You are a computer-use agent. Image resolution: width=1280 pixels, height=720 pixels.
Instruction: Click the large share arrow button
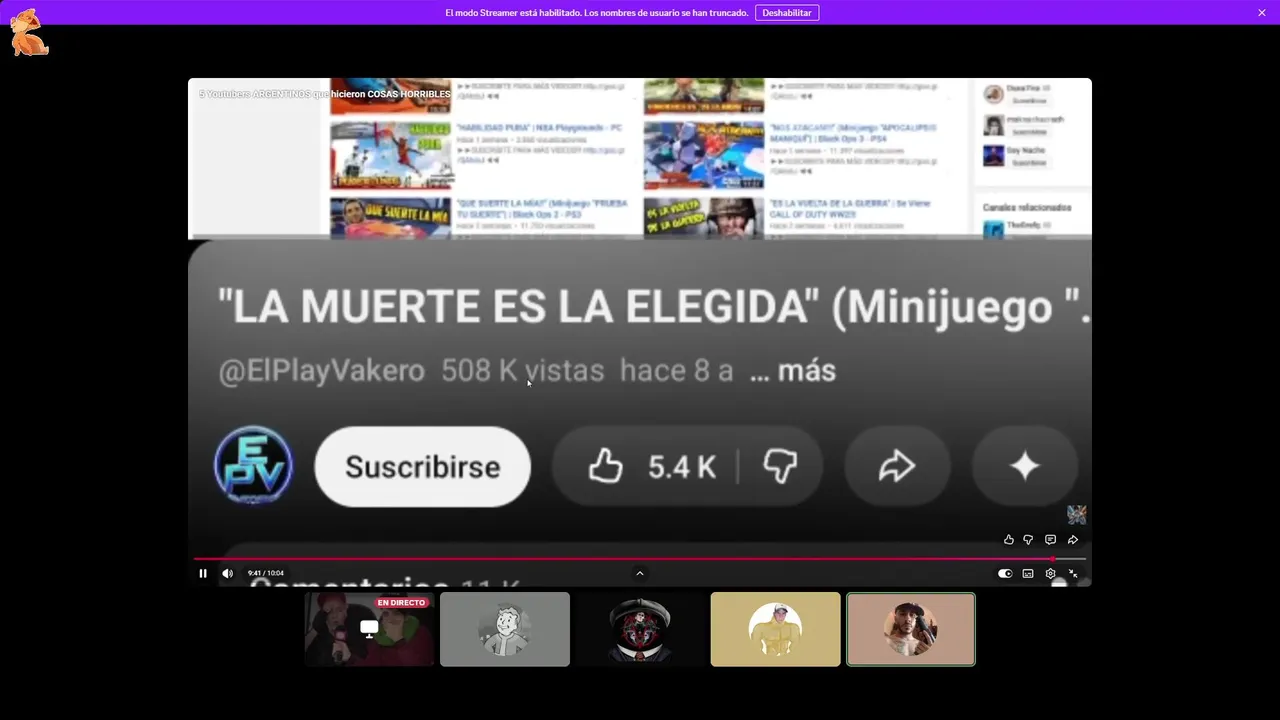click(x=896, y=466)
